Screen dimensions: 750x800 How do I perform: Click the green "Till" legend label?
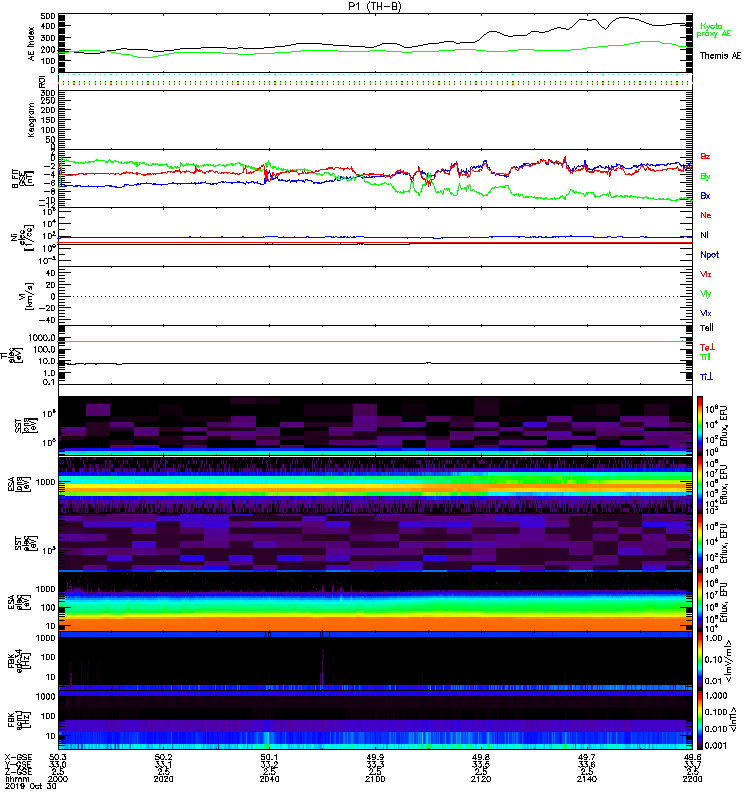[x=705, y=357]
